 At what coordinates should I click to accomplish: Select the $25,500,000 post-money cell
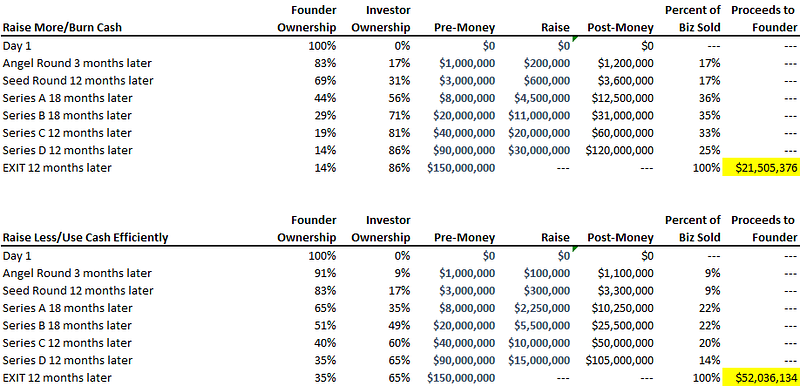[622, 325]
